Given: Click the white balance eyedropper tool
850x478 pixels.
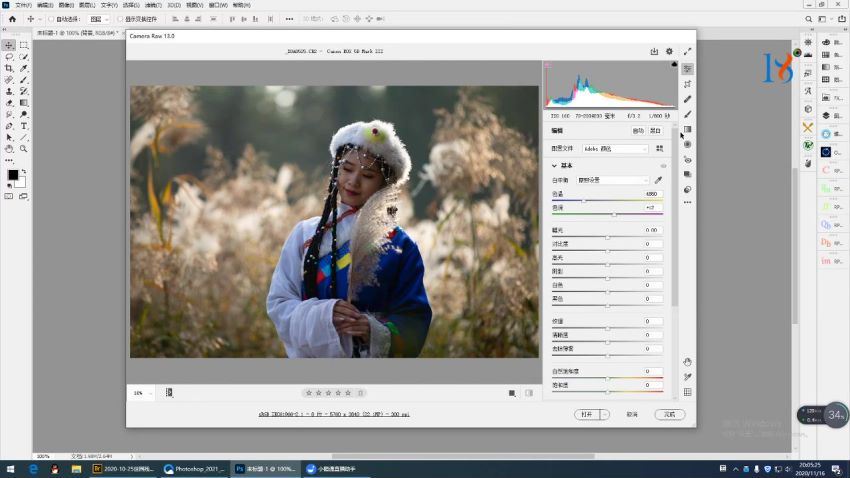Looking at the screenshot, I should [x=659, y=180].
